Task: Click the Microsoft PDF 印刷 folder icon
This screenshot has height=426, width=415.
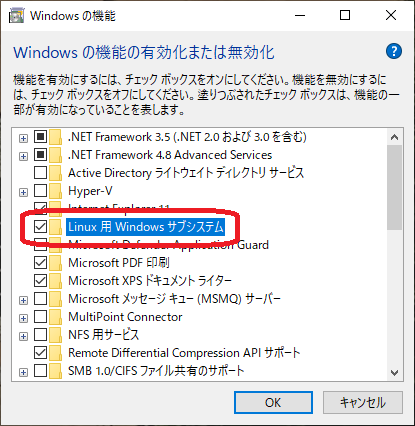Action: [55, 263]
